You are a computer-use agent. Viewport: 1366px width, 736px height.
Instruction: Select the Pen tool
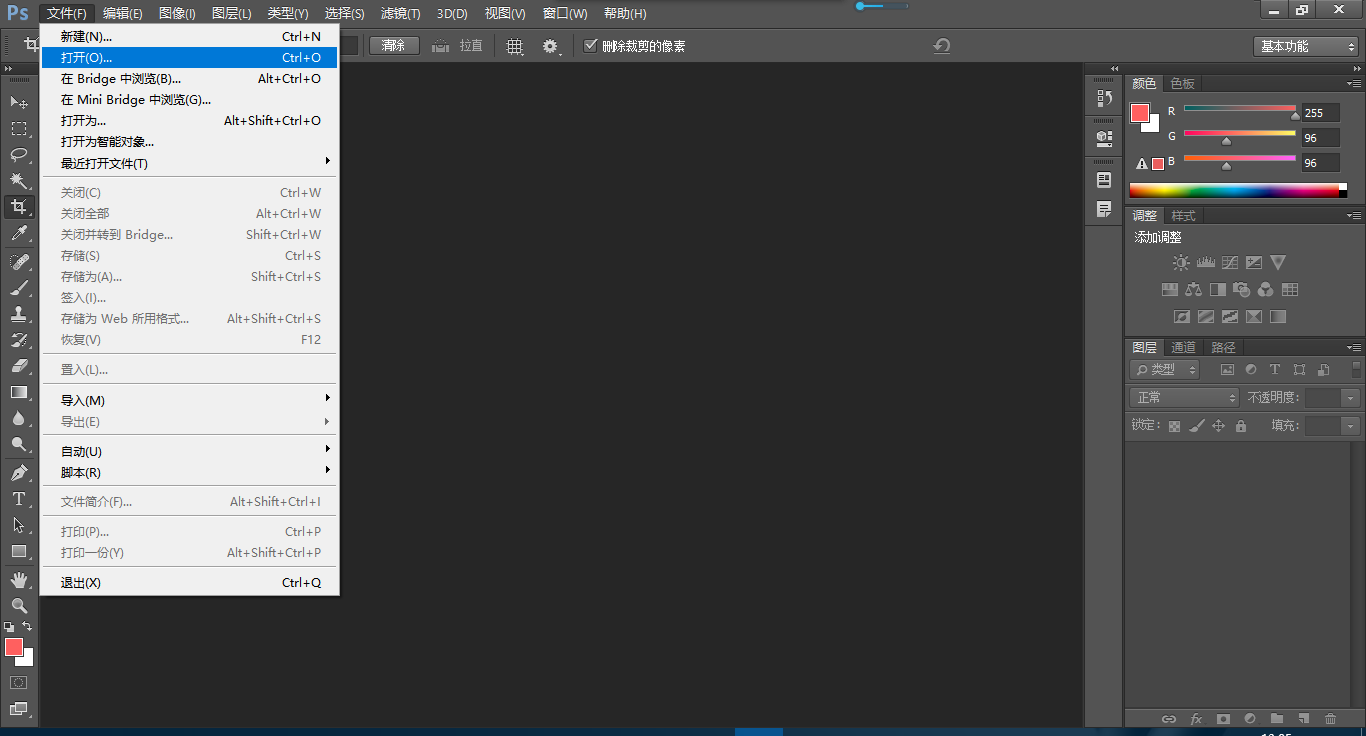19,473
